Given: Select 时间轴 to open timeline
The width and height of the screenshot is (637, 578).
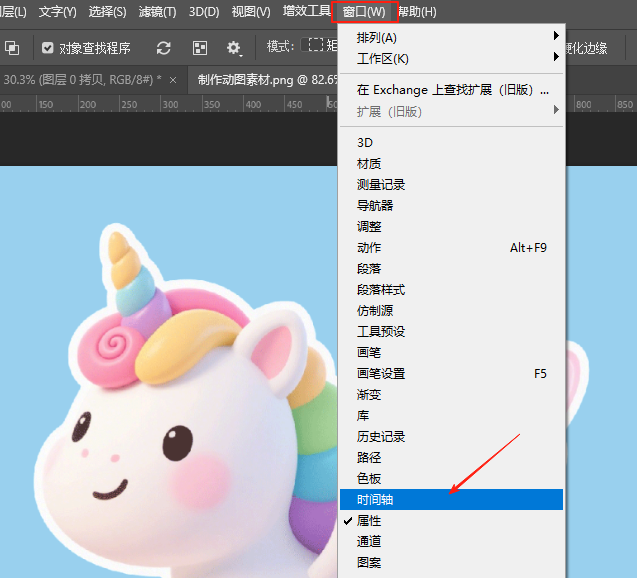Looking at the screenshot, I should 451,500.
